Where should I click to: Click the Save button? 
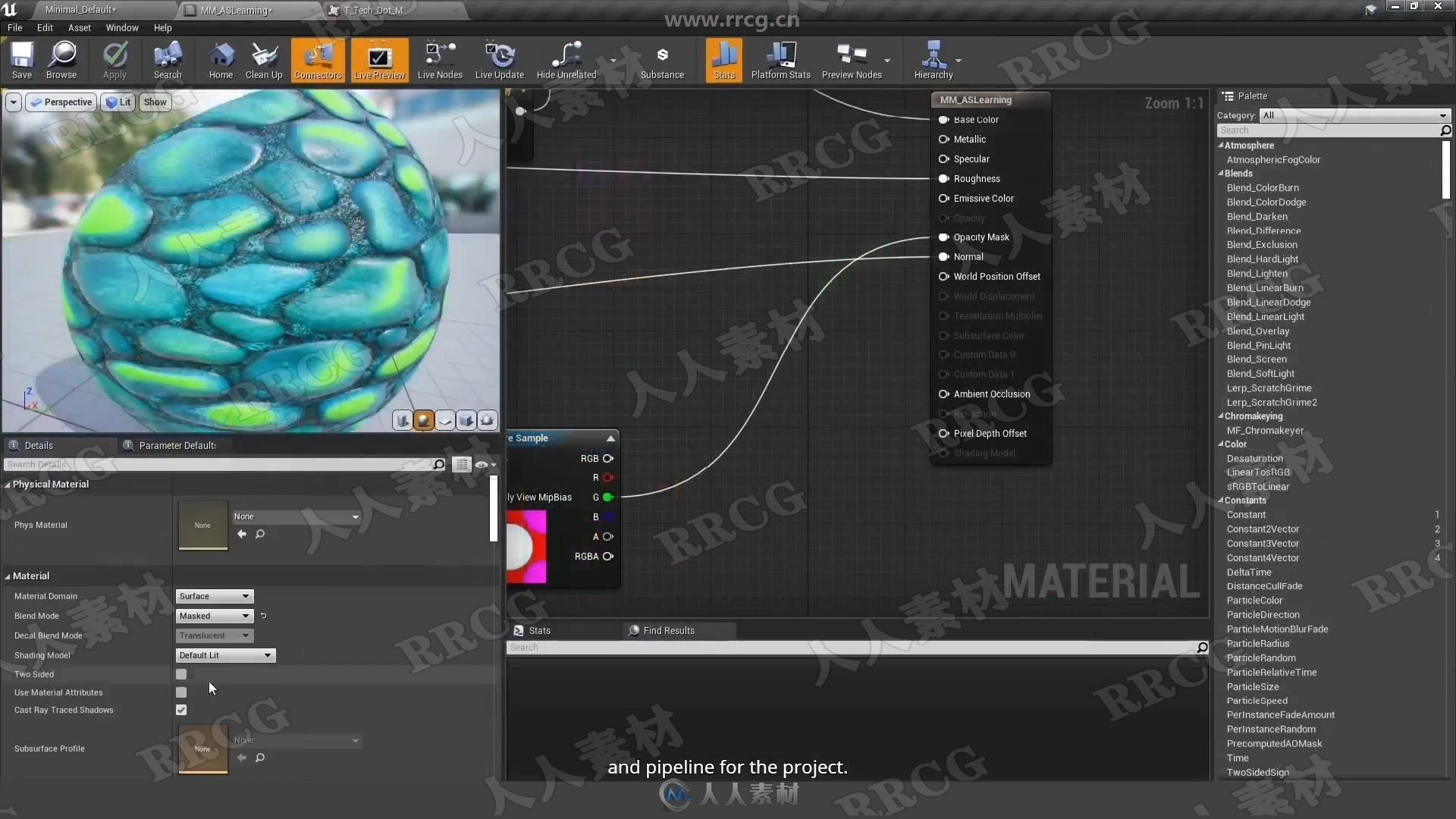pyautogui.click(x=21, y=61)
